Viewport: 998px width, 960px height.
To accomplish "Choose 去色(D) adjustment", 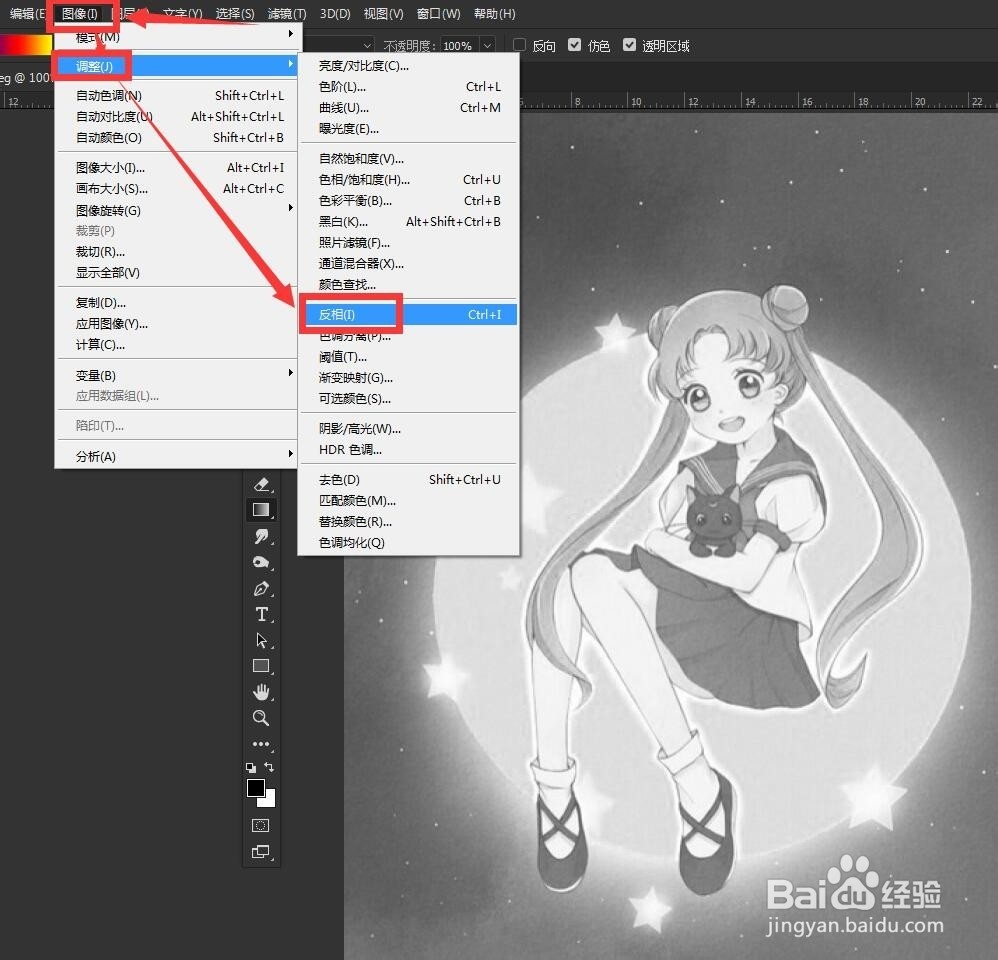I will (409, 479).
